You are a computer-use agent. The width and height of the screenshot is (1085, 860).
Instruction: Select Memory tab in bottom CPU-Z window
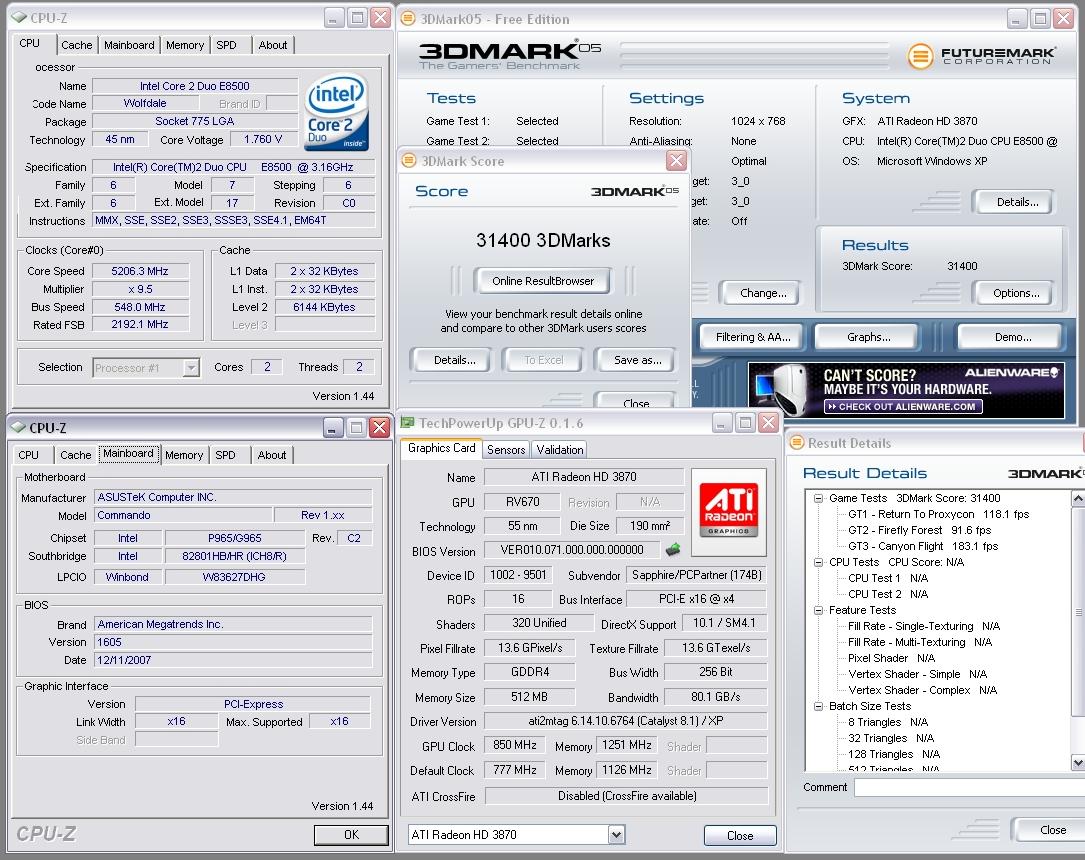[184, 455]
